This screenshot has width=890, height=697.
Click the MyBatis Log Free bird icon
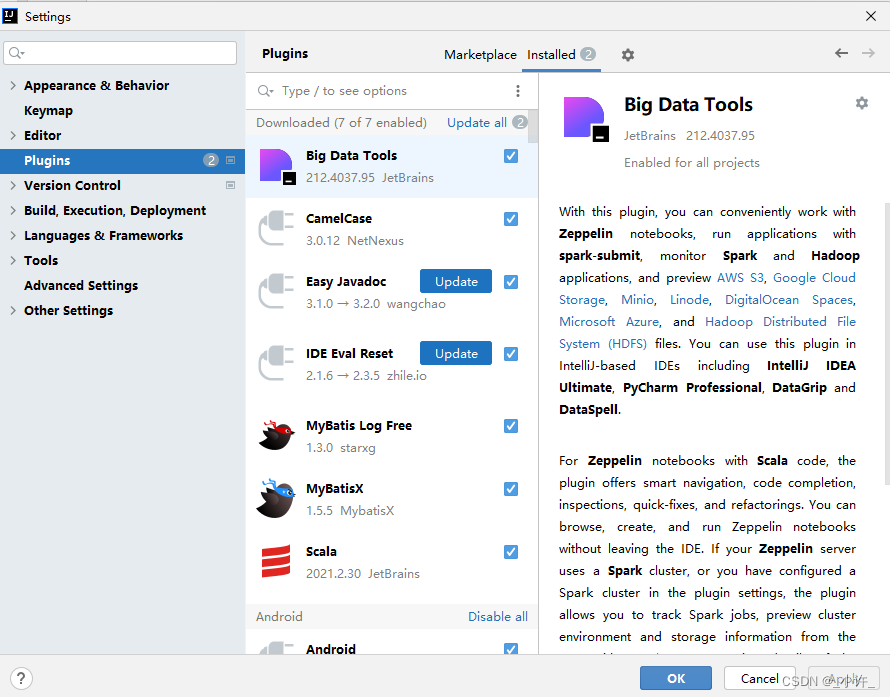276,435
